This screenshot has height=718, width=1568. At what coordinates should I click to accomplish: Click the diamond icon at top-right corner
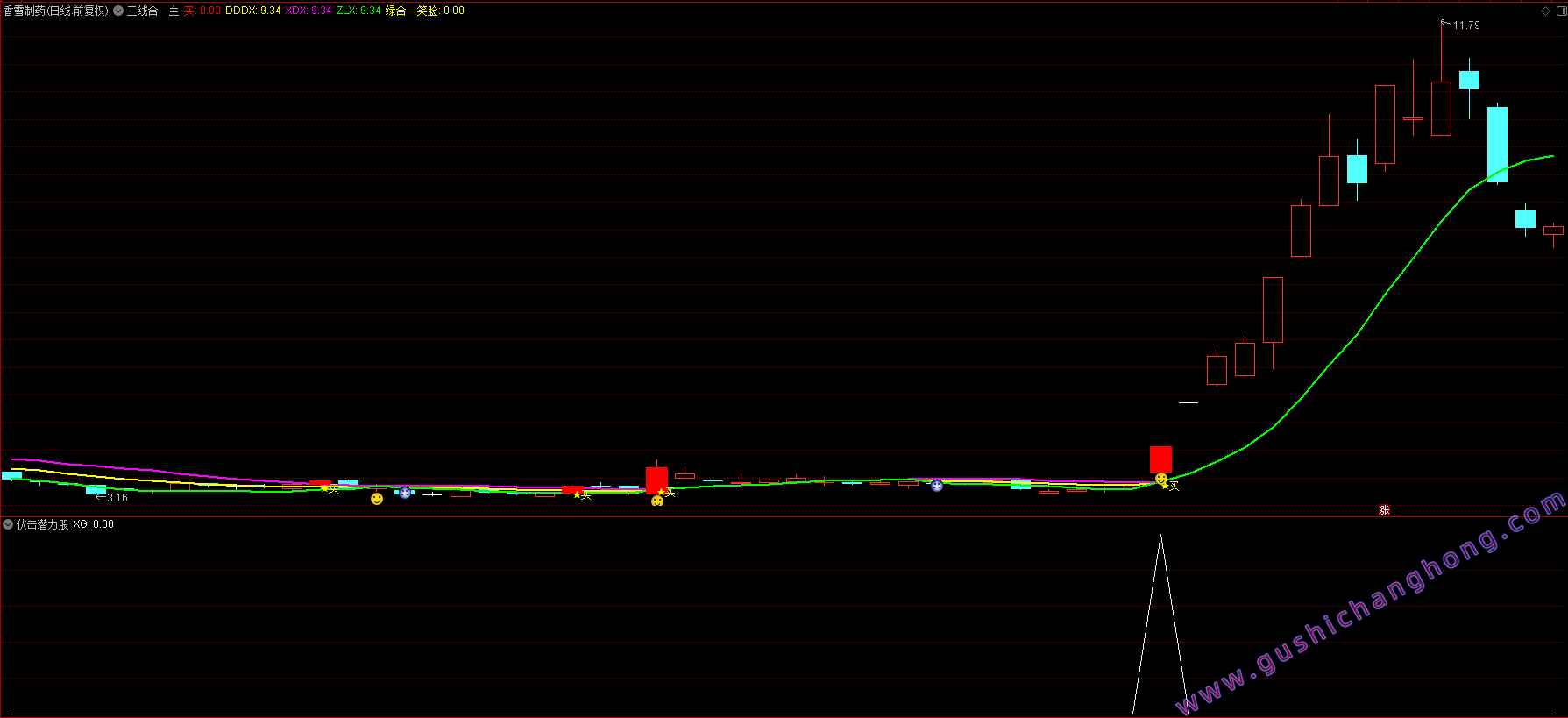coord(1545,11)
